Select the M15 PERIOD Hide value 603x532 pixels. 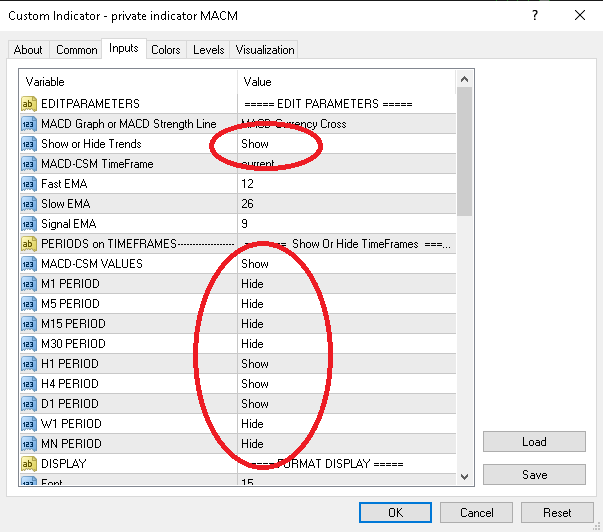[252, 324]
